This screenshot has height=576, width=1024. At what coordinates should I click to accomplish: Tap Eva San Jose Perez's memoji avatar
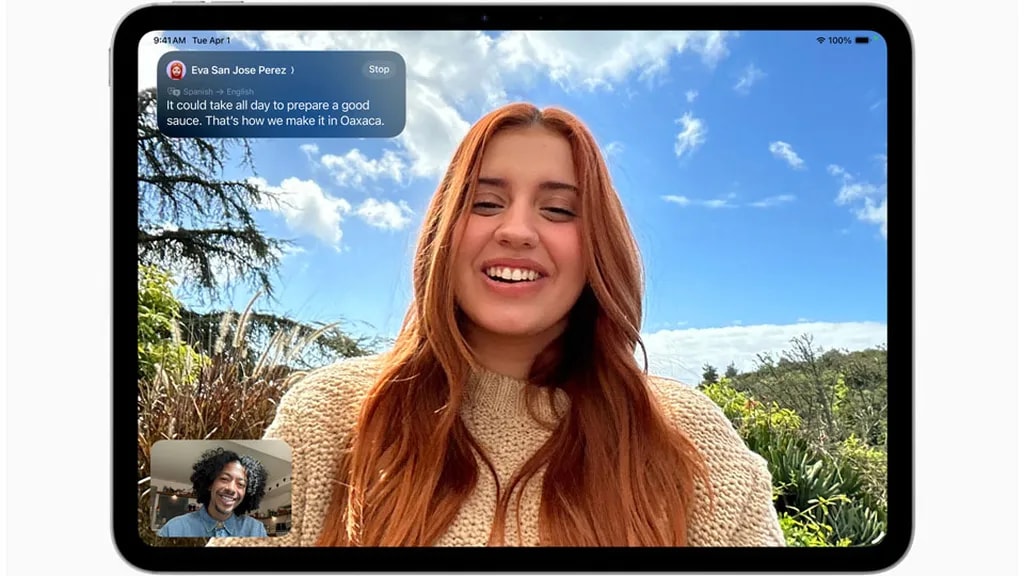pyautogui.click(x=176, y=70)
